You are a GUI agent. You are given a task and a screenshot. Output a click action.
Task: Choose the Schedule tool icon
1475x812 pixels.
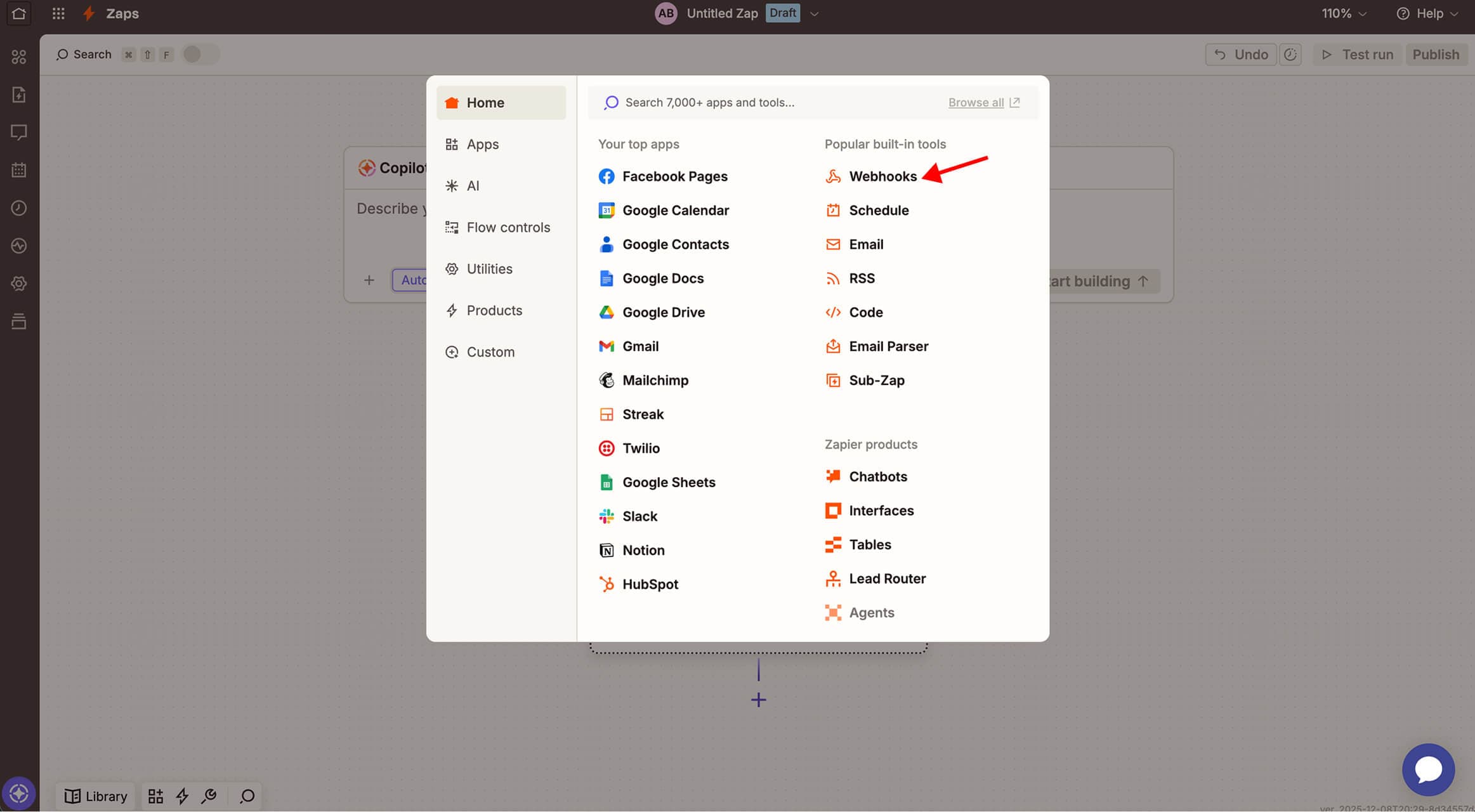tap(833, 211)
